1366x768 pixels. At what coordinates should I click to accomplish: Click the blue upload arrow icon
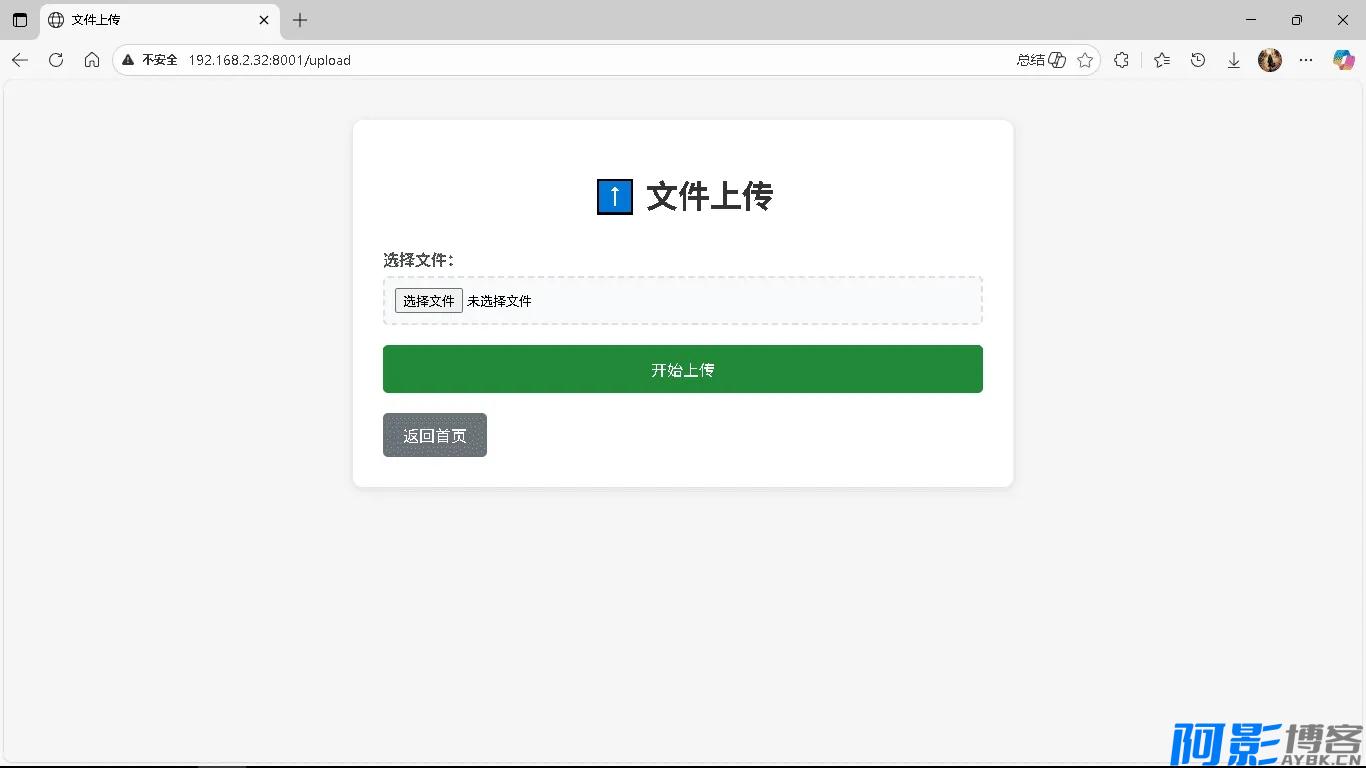coord(614,196)
